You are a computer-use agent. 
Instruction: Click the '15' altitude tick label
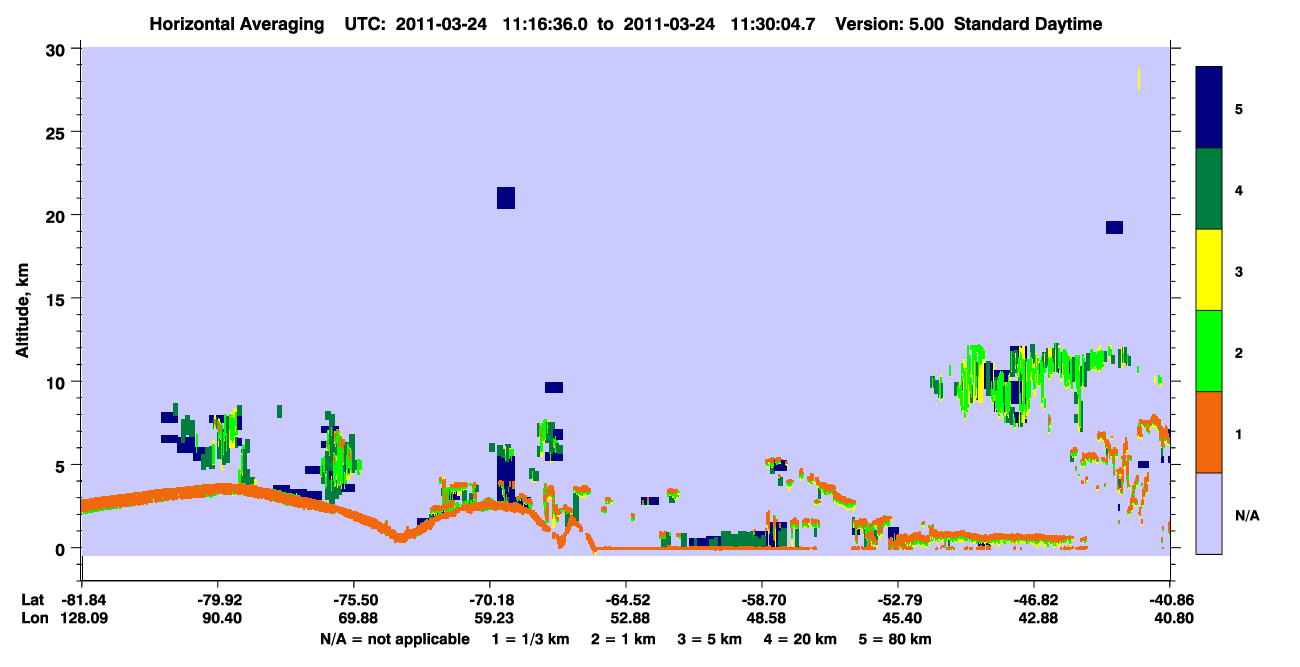pyautogui.click(x=57, y=299)
